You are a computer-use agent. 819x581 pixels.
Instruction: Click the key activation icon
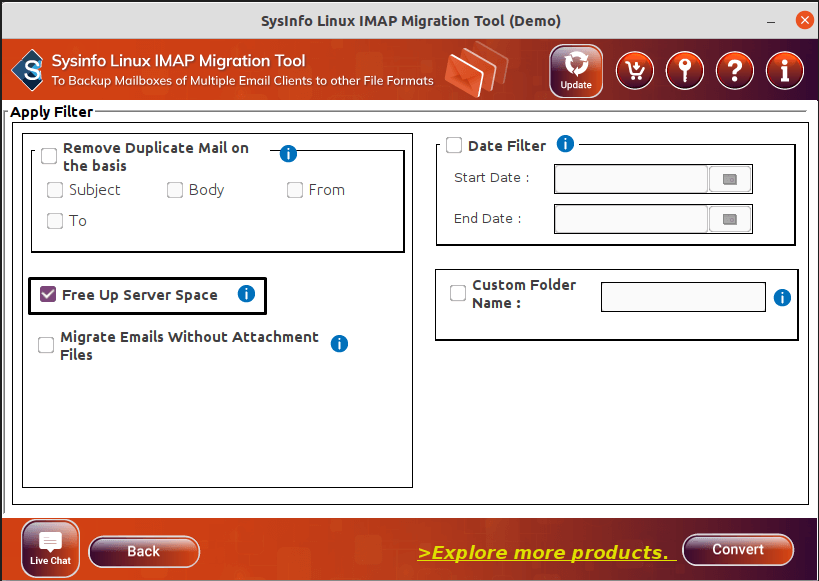[x=685, y=71]
